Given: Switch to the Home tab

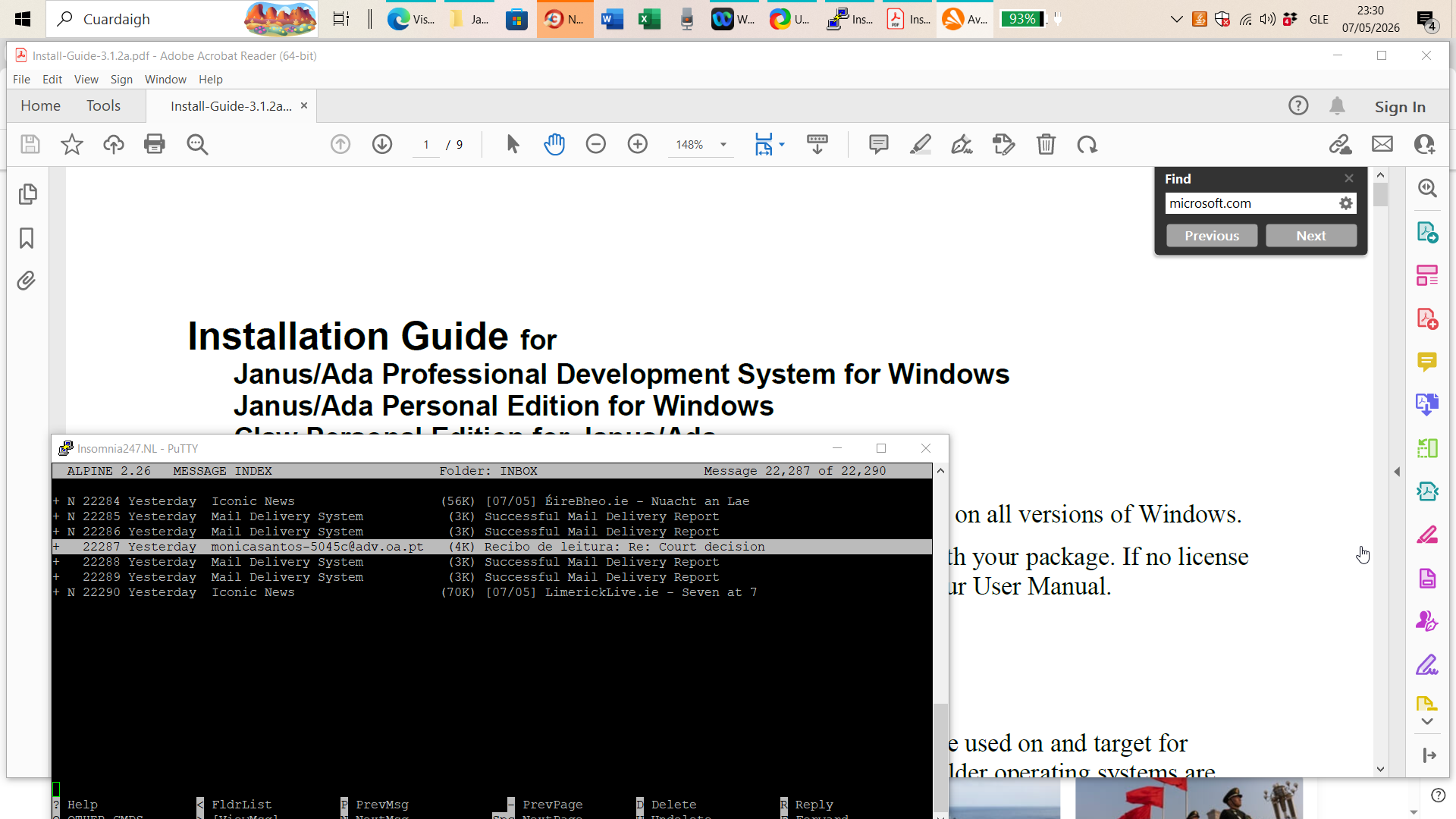Looking at the screenshot, I should tap(41, 106).
